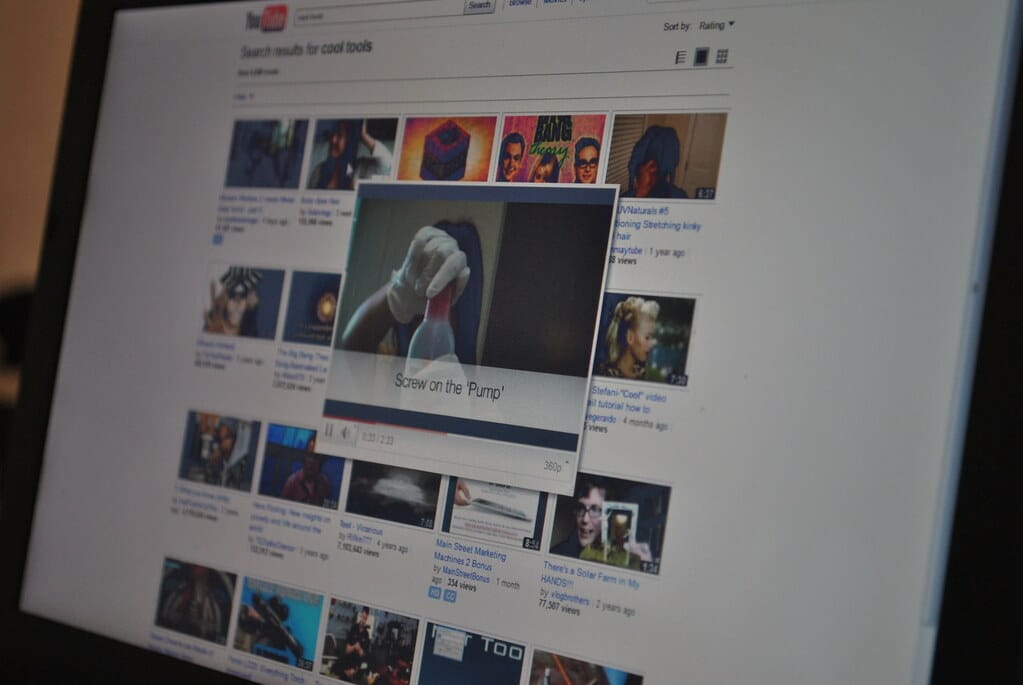1023x685 pixels.
Task: Click the Search button
Action: 479,5
